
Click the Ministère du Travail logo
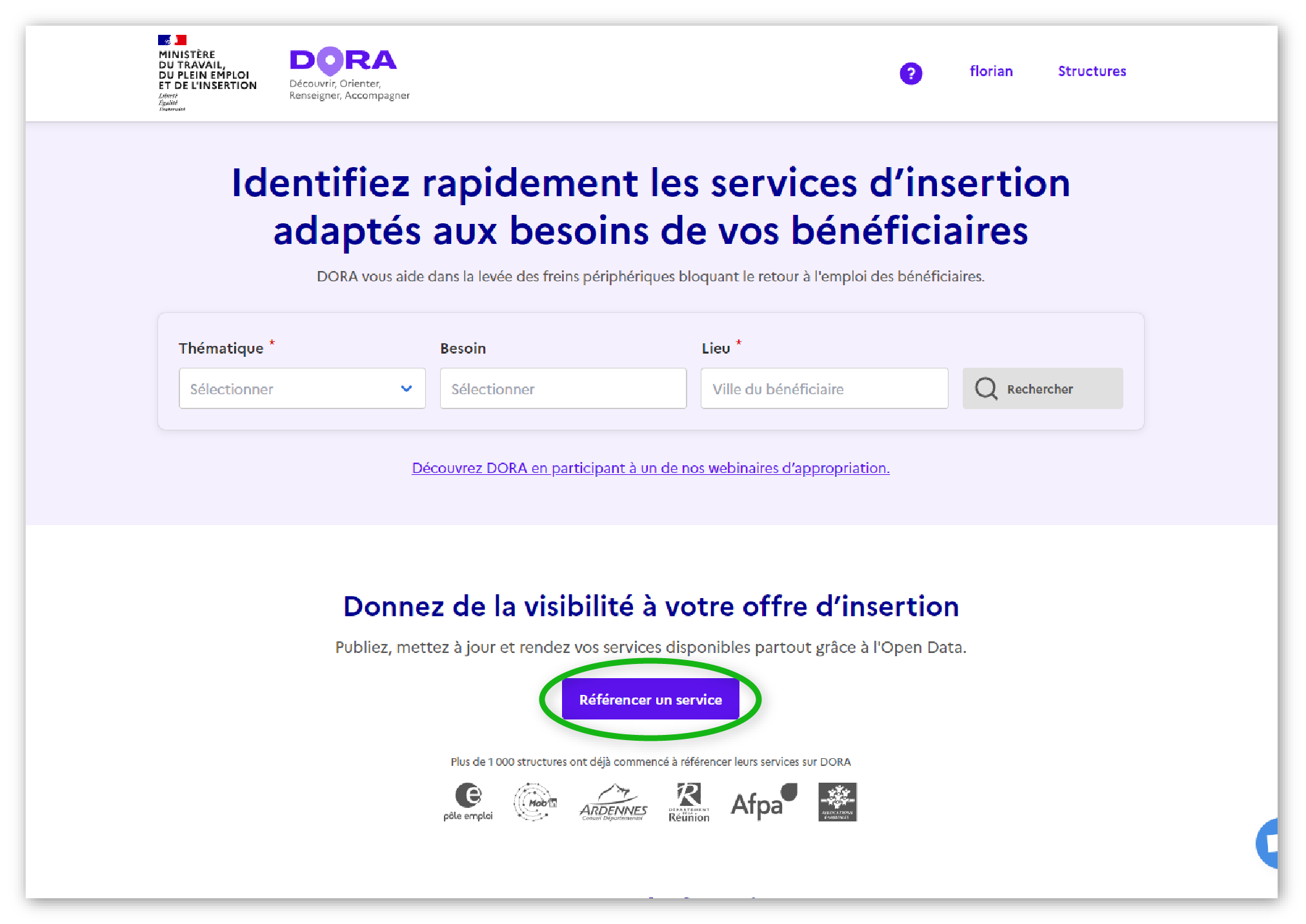pos(206,73)
